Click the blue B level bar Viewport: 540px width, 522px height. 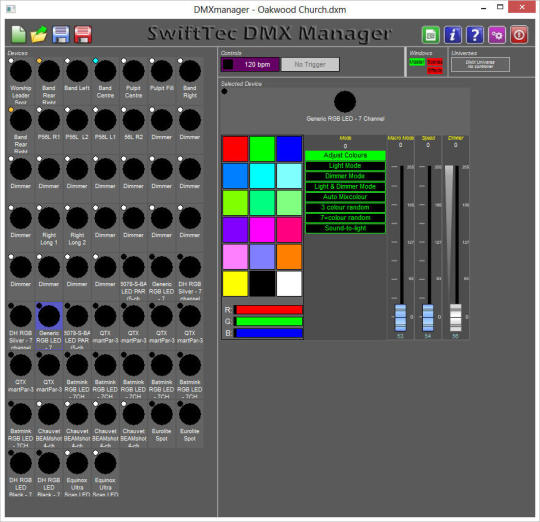[x=269, y=333]
